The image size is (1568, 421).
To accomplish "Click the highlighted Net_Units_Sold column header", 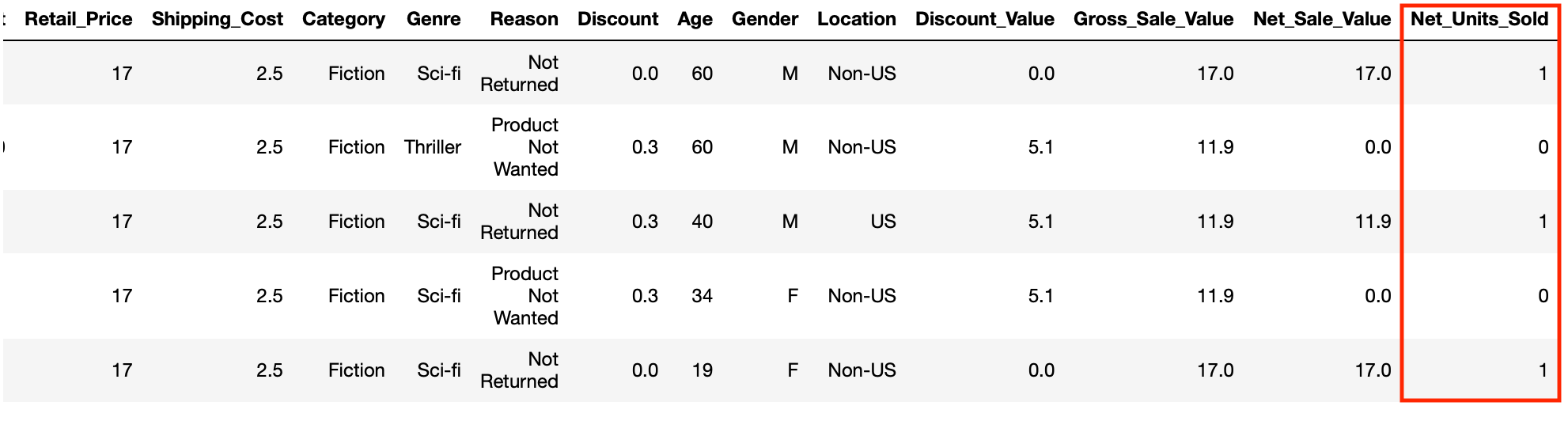I will [1479, 19].
